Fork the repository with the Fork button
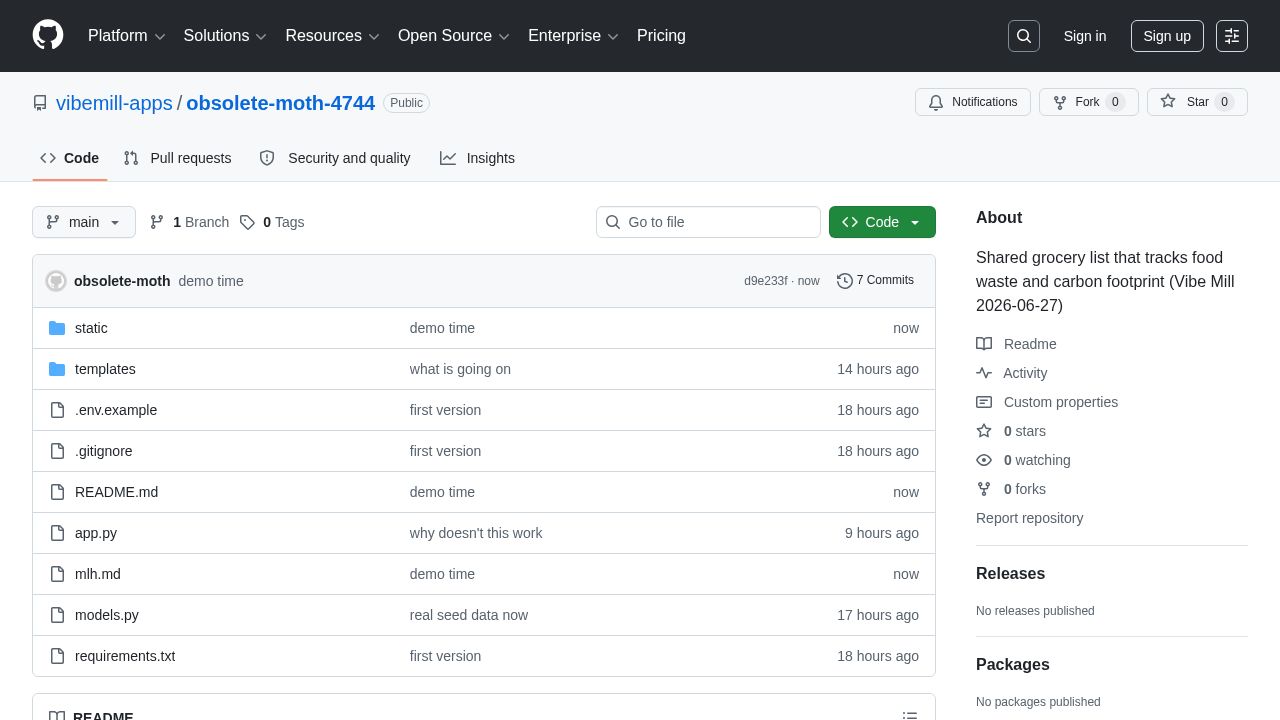The image size is (1280, 720). click(1089, 102)
